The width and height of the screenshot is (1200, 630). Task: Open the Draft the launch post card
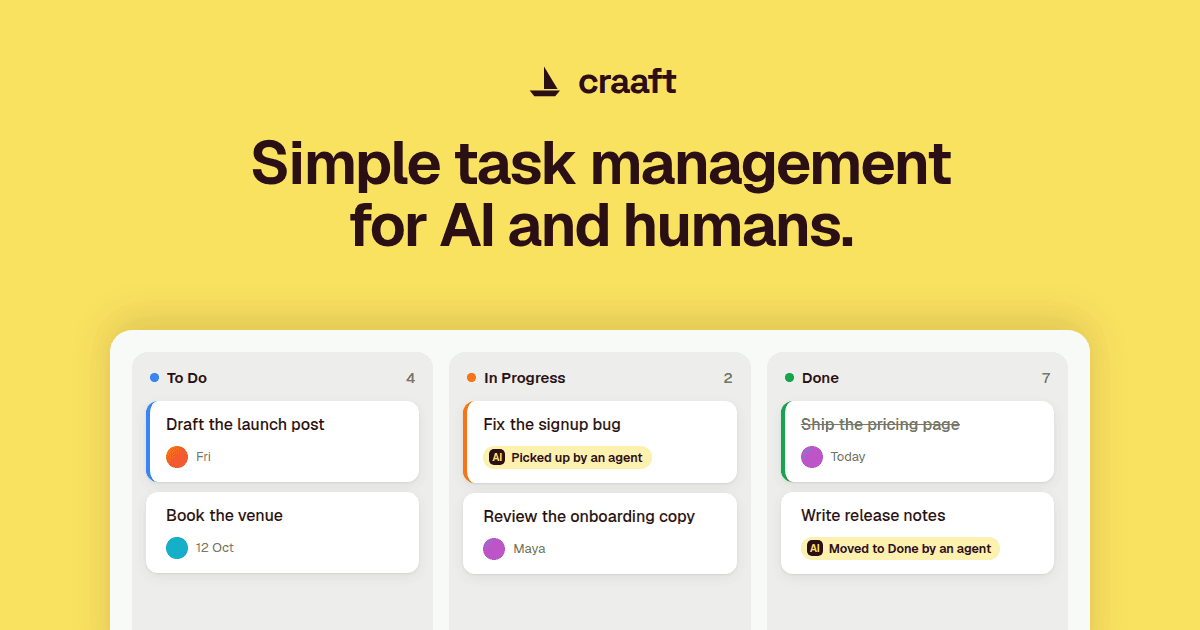(x=282, y=441)
